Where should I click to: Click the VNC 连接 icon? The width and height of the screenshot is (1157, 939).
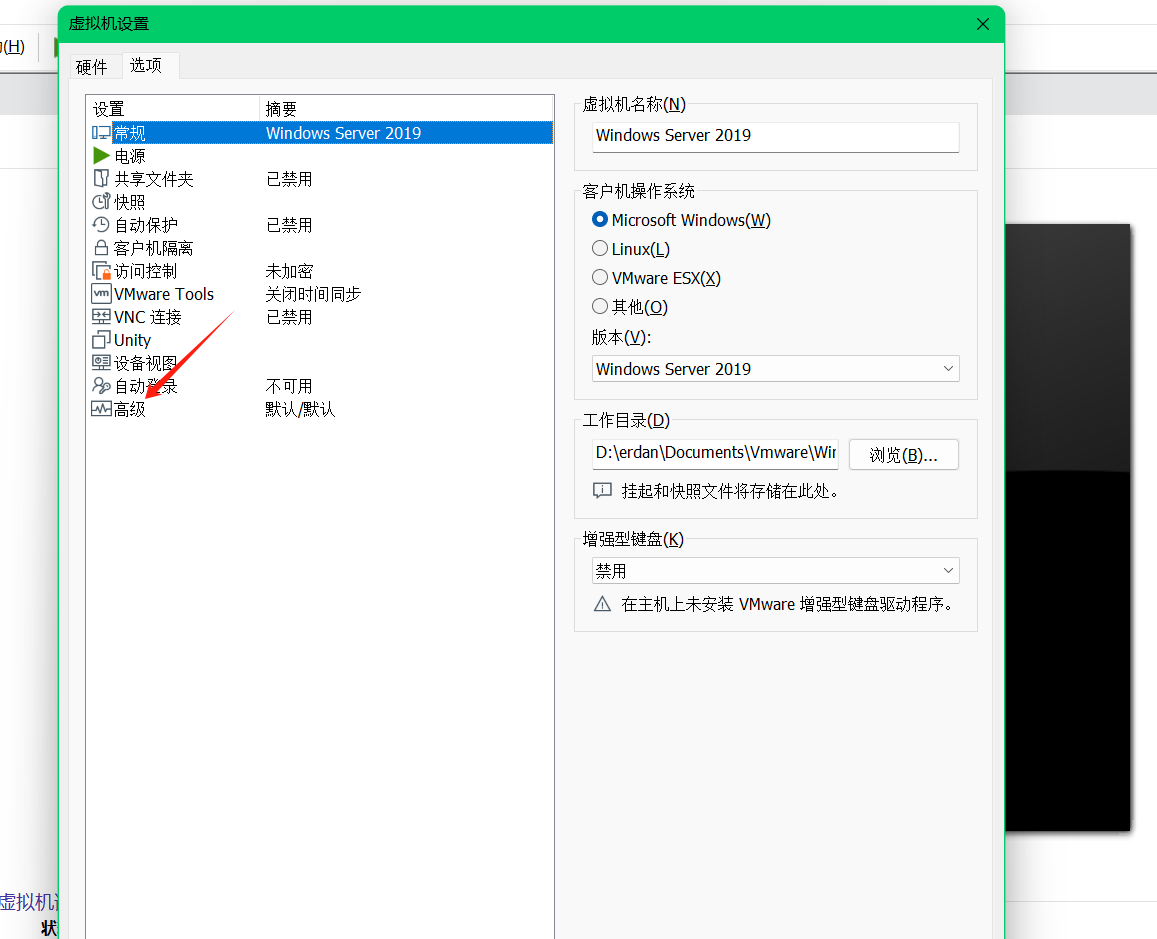coord(101,316)
